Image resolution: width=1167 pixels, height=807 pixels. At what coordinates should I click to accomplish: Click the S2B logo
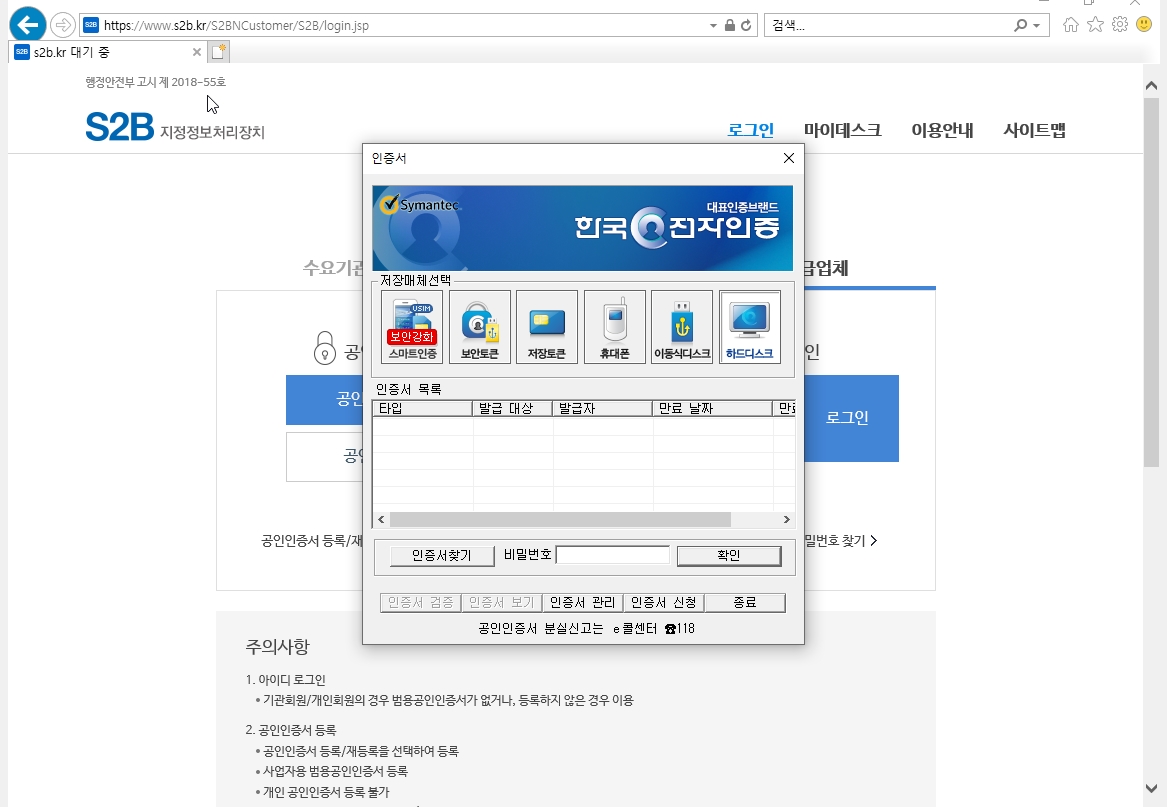coord(120,127)
